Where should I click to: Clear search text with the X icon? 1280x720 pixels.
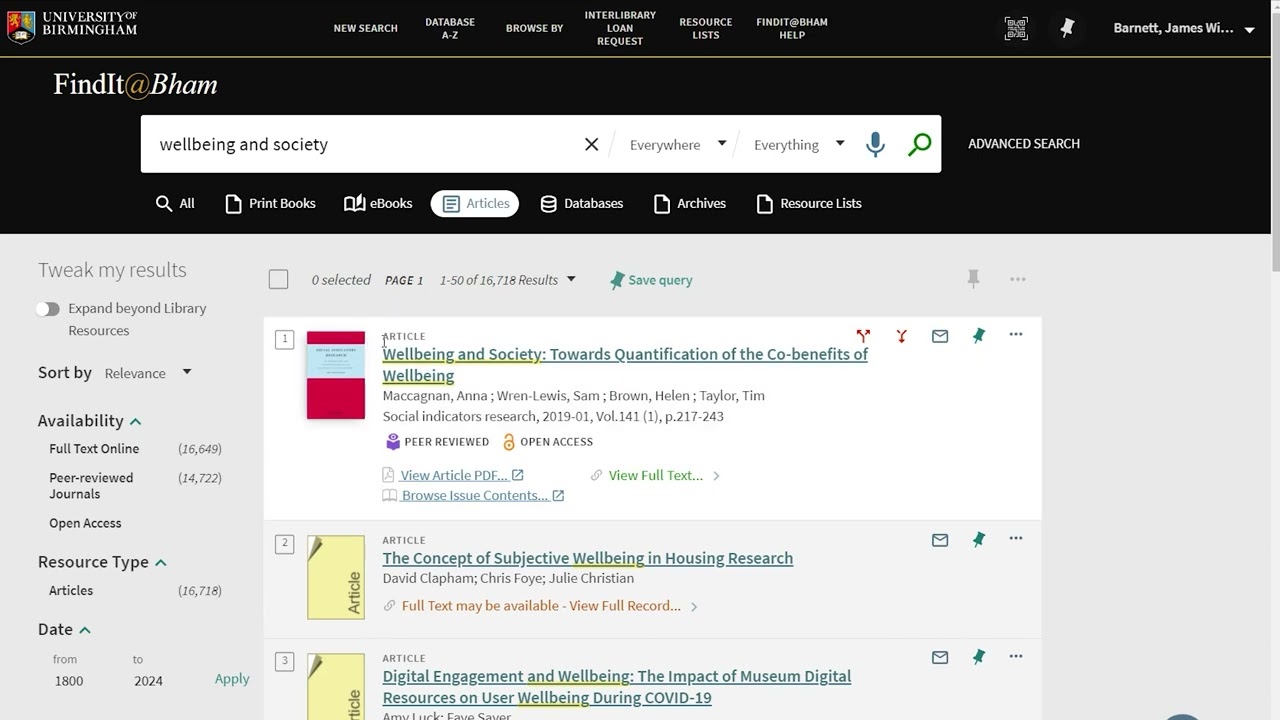(x=591, y=144)
